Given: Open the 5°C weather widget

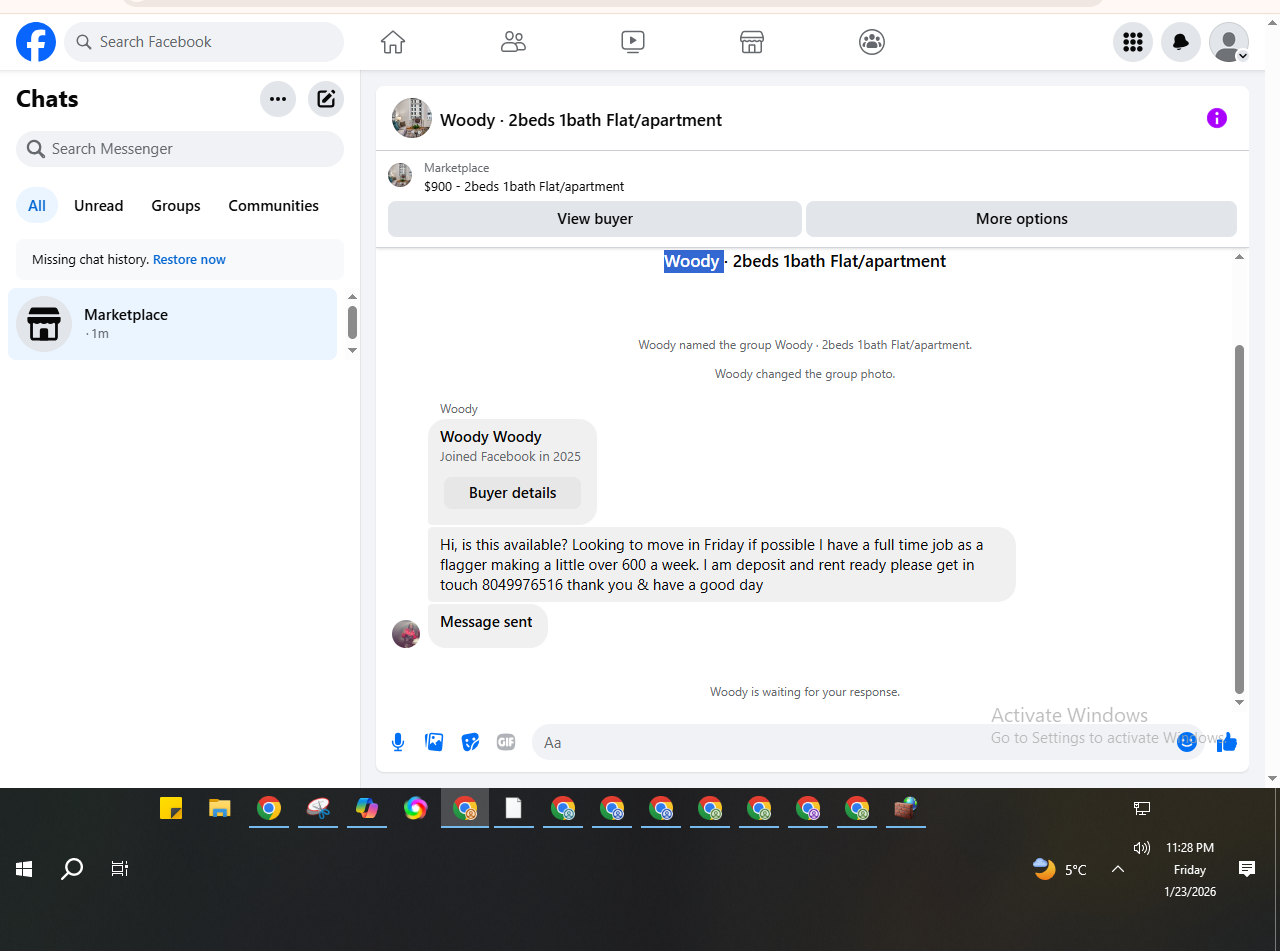Looking at the screenshot, I should [1060, 869].
